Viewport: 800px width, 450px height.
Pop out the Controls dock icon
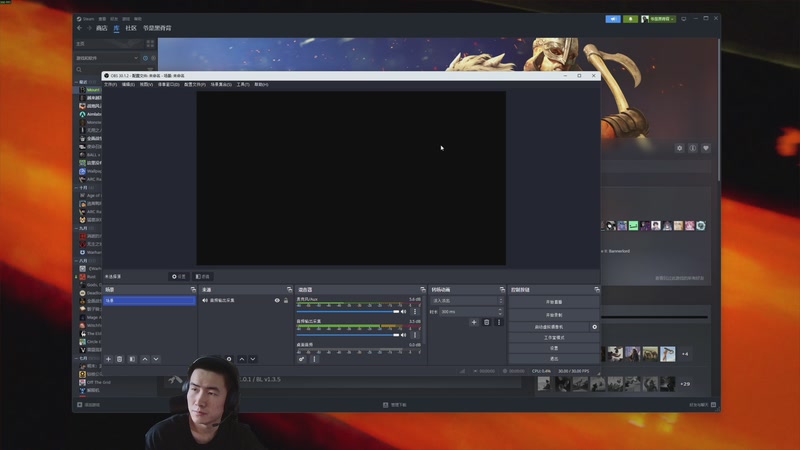coord(596,290)
